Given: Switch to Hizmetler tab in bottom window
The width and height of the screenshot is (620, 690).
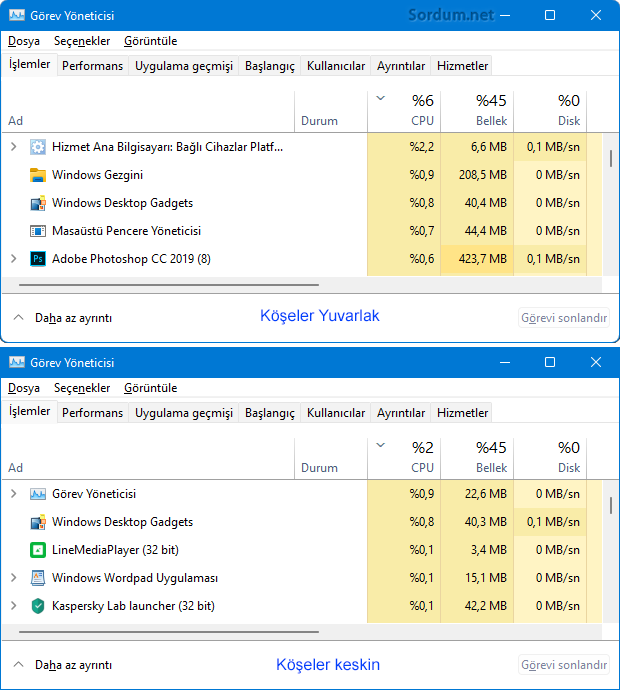Looking at the screenshot, I should coord(462,413).
